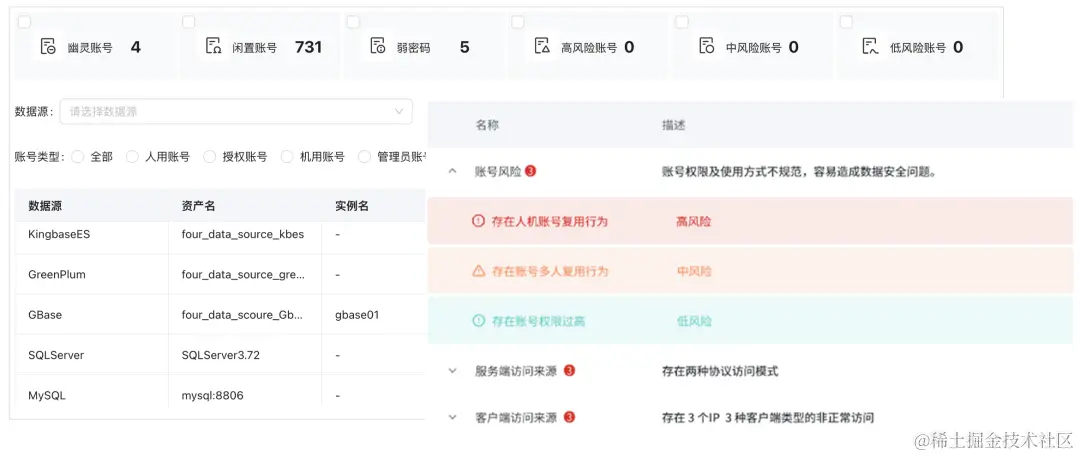Screen dimensions: 1080x457
Task: Click the 存在人机账号复用行为 risk item
Action: [x=550, y=221]
